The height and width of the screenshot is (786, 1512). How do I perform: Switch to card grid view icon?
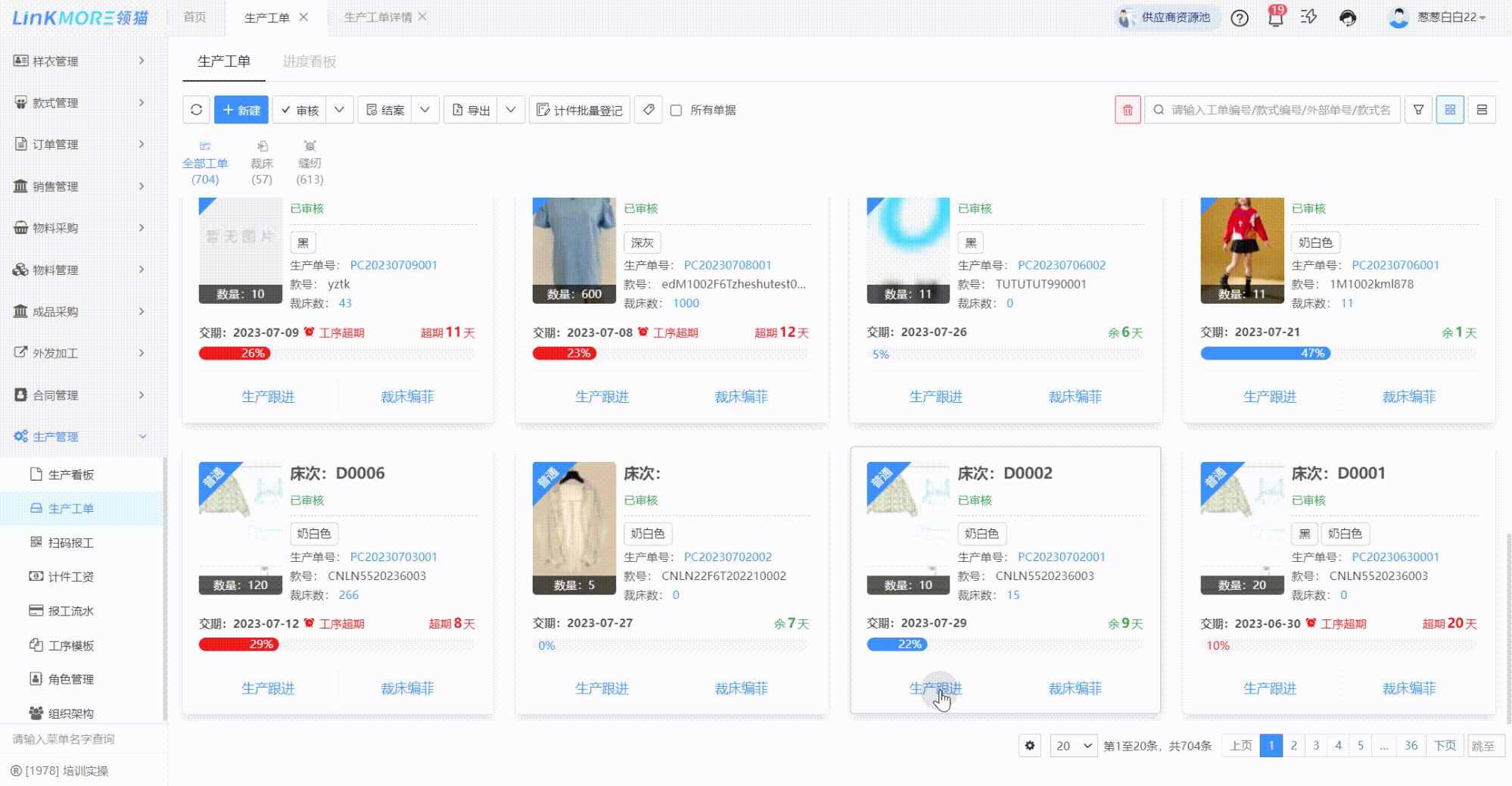pos(1450,110)
